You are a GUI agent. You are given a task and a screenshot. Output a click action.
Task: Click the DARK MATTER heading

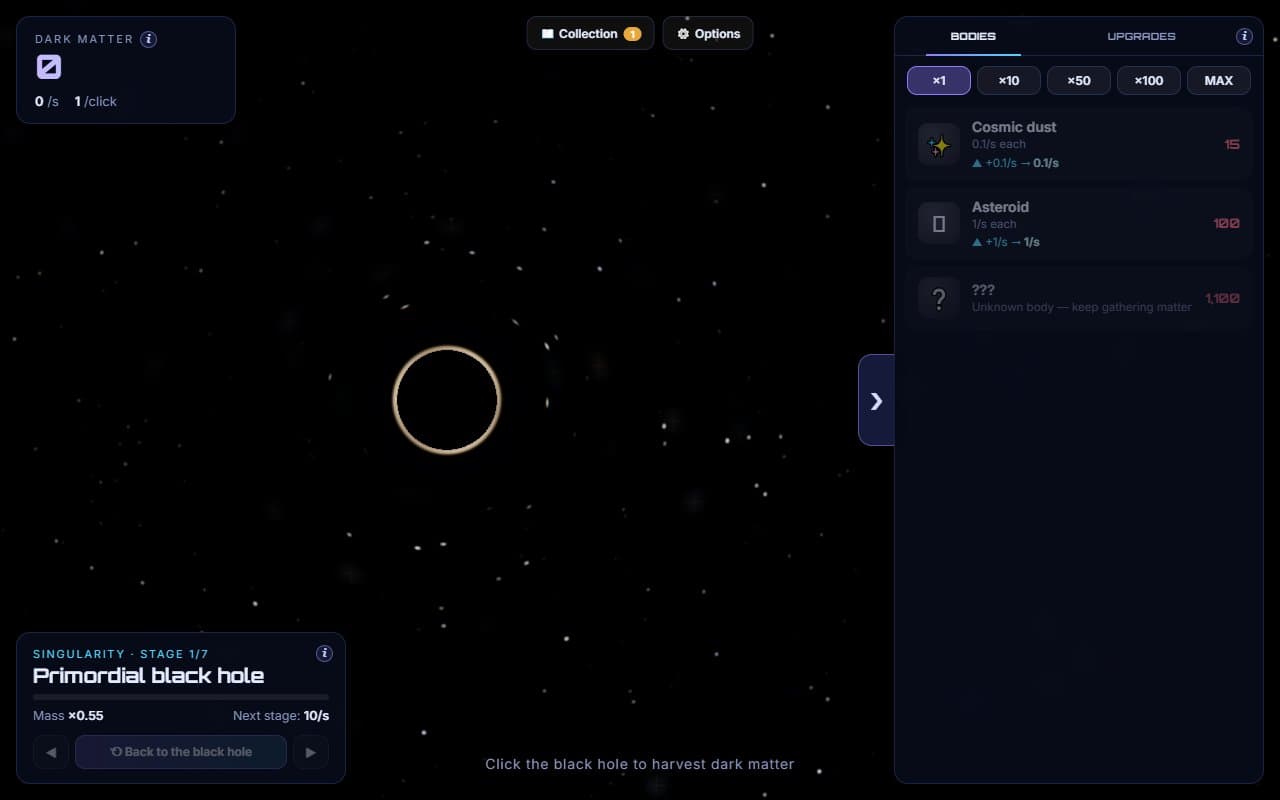click(84, 39)
